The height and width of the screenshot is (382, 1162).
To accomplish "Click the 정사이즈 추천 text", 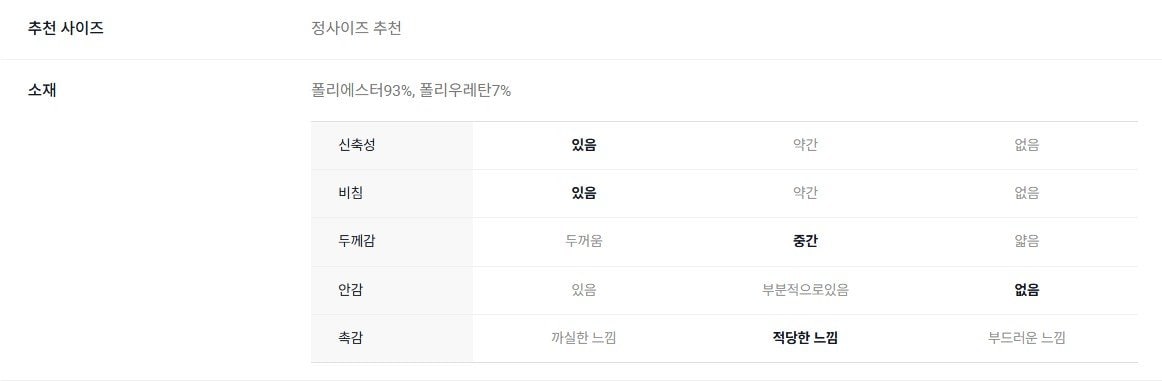I will tap(356, 29).
